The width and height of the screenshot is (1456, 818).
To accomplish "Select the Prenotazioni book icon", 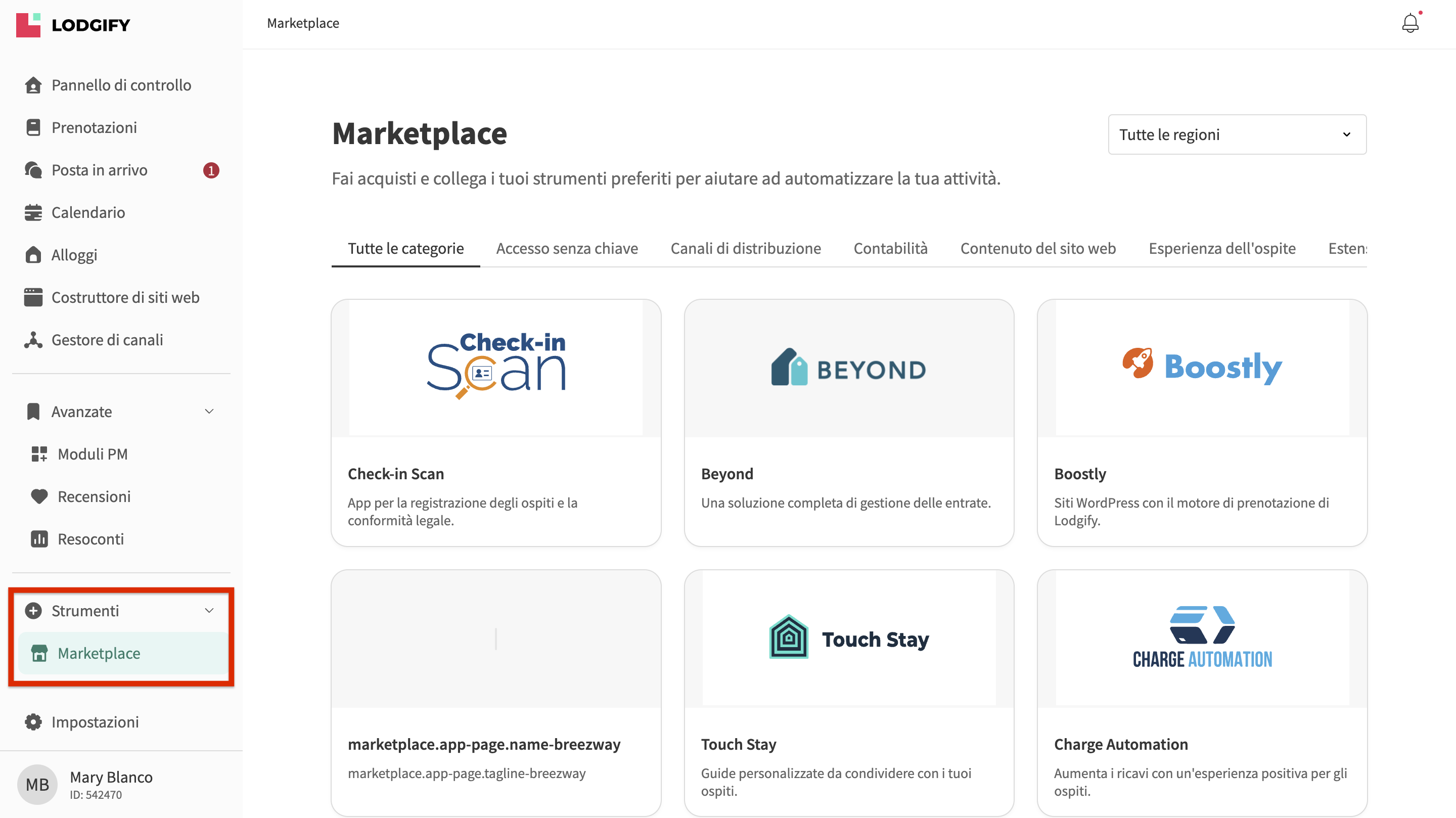I will point(33,127).
